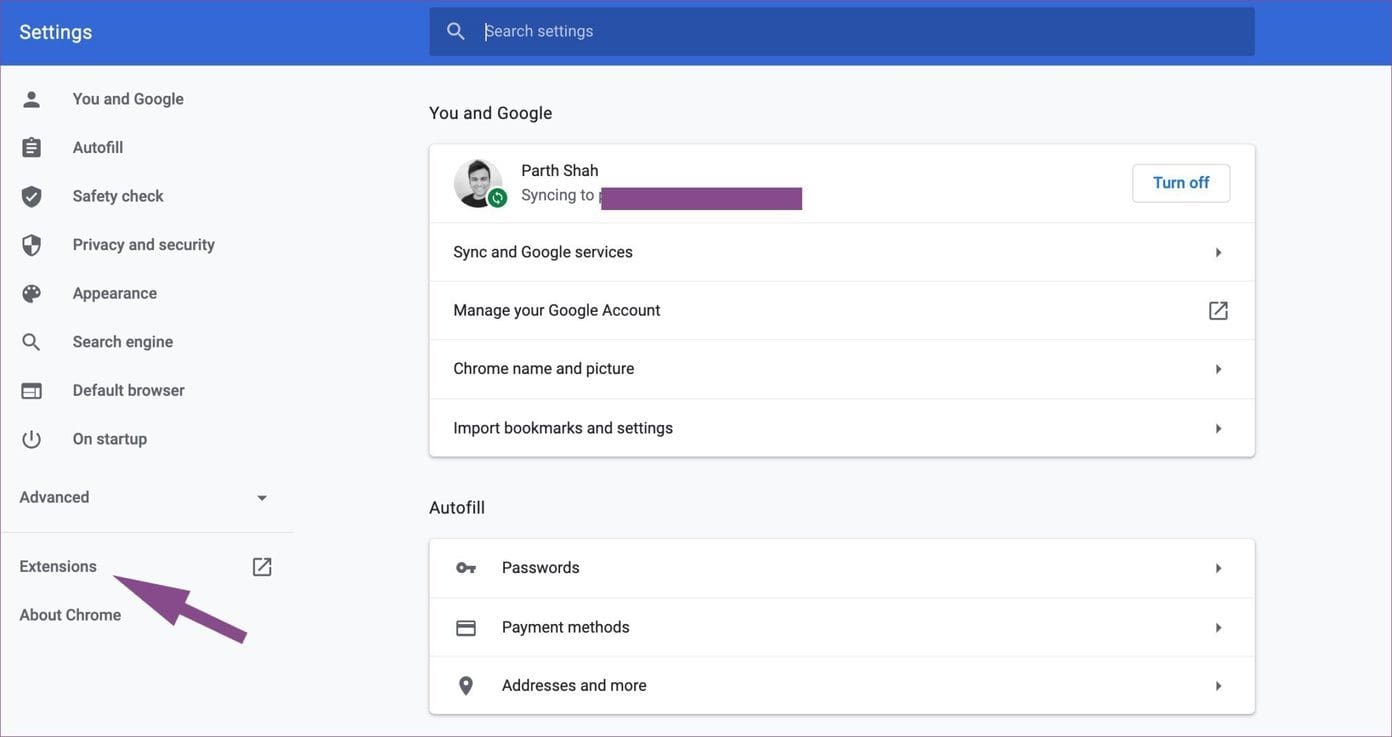1392x737 pixels.
Task: Click Sync and Google services text
Action: pos(543,252)
